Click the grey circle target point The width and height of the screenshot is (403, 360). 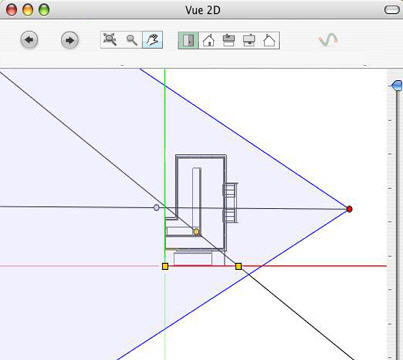156,208
